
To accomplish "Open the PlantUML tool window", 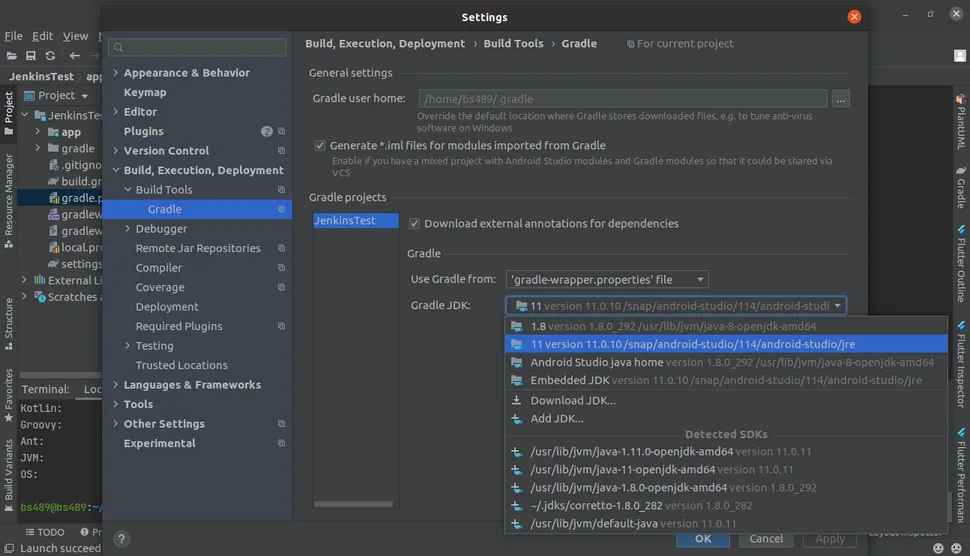I will pyautogui.click(x=961, y=120).
